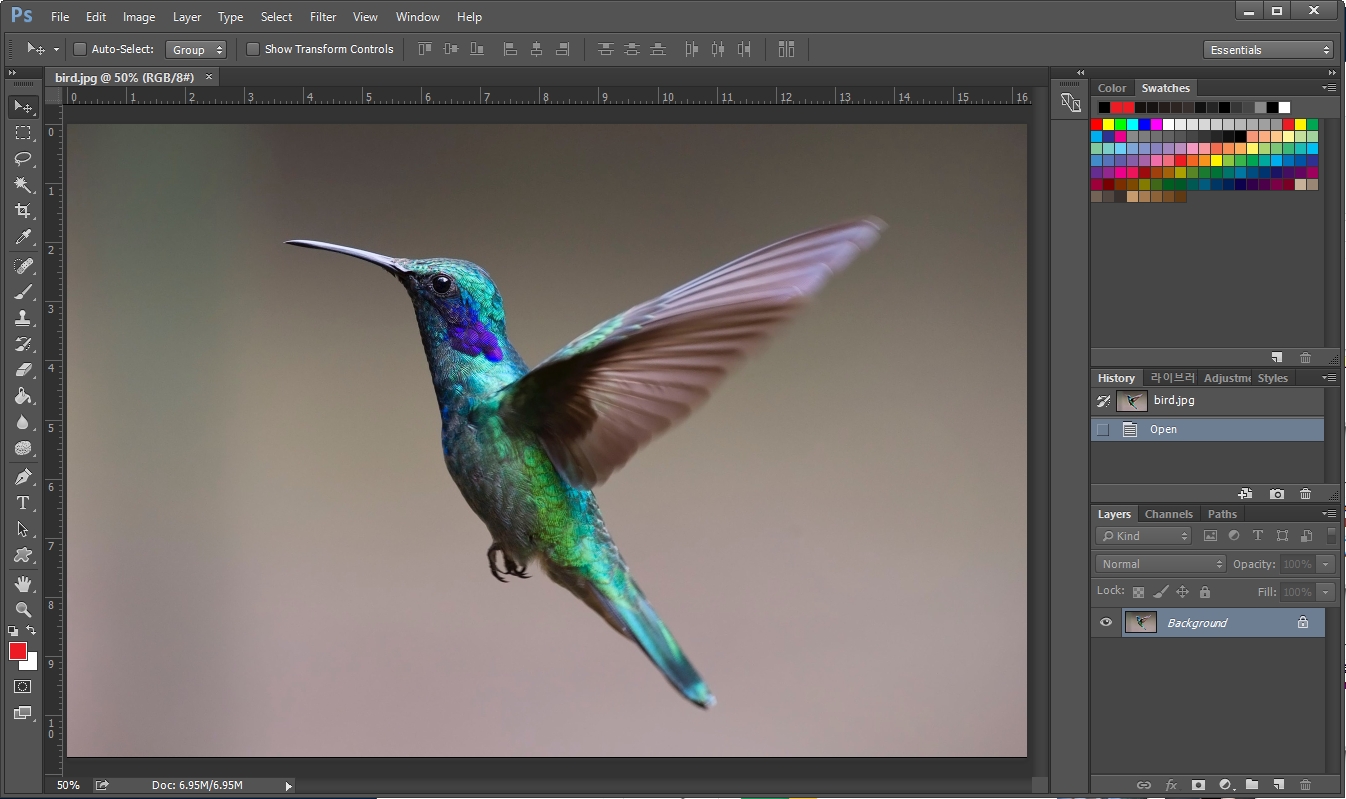Screen dimensions: 1346x799
Task: Create a new layer group
Action: (1251, 785)
